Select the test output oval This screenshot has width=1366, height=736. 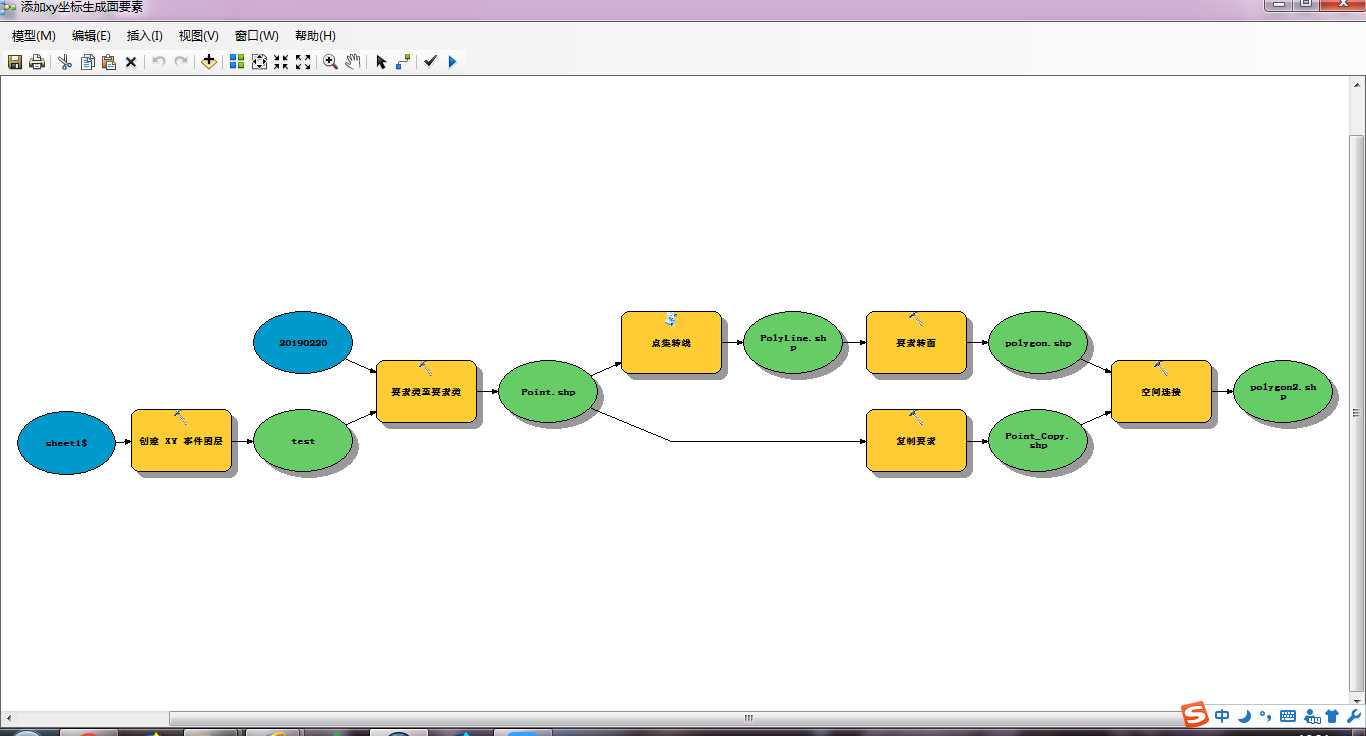[x=303, y=441]
